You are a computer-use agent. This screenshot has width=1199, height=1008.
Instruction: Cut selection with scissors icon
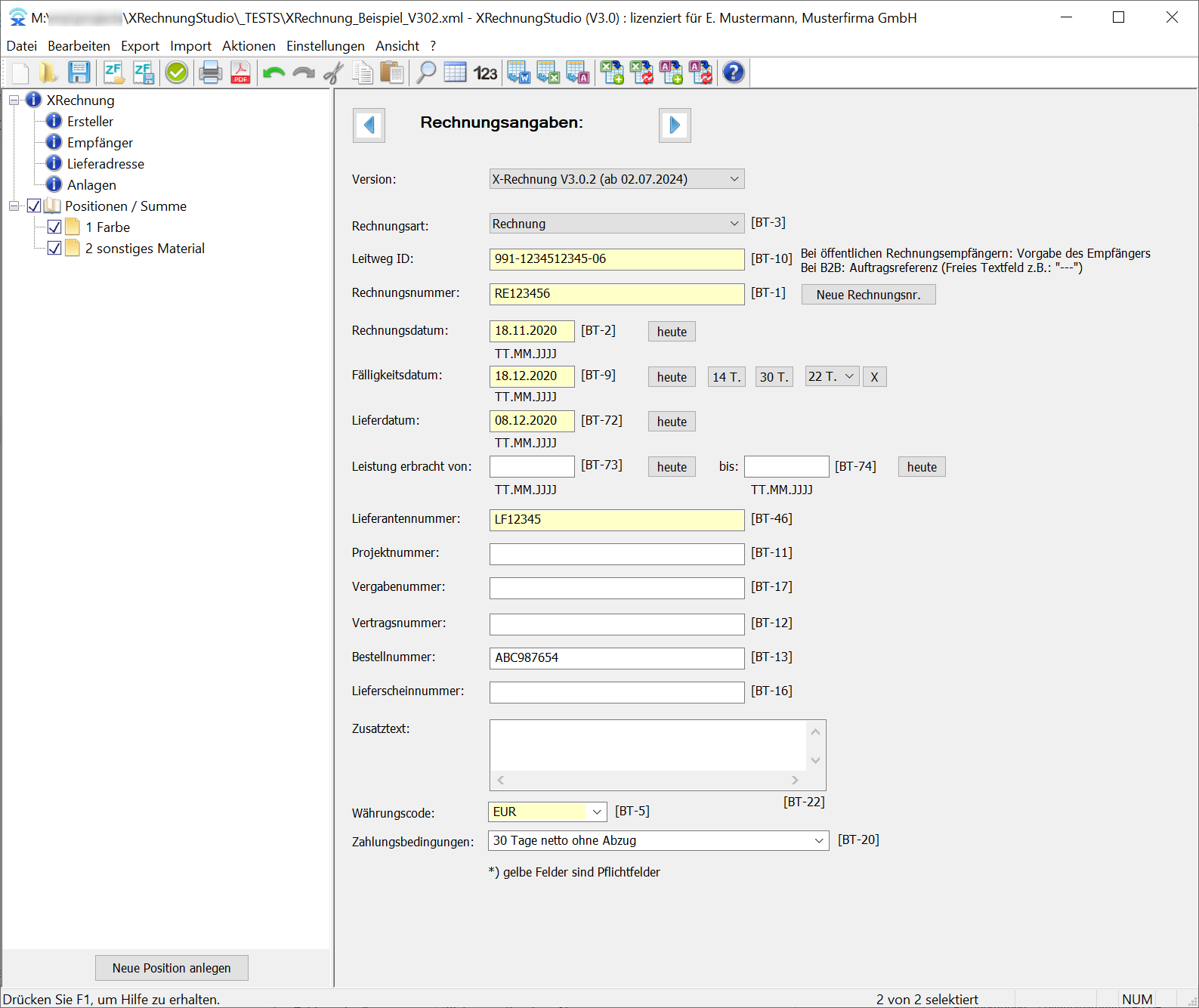click(333, 73)
